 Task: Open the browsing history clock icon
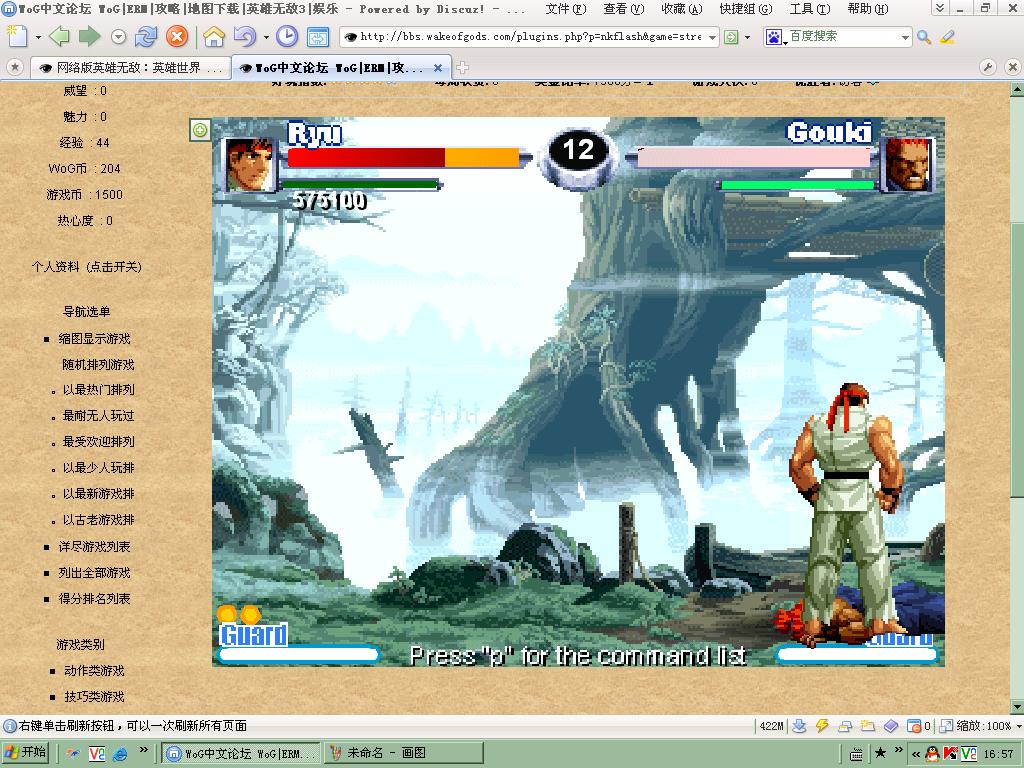[287, 37]
